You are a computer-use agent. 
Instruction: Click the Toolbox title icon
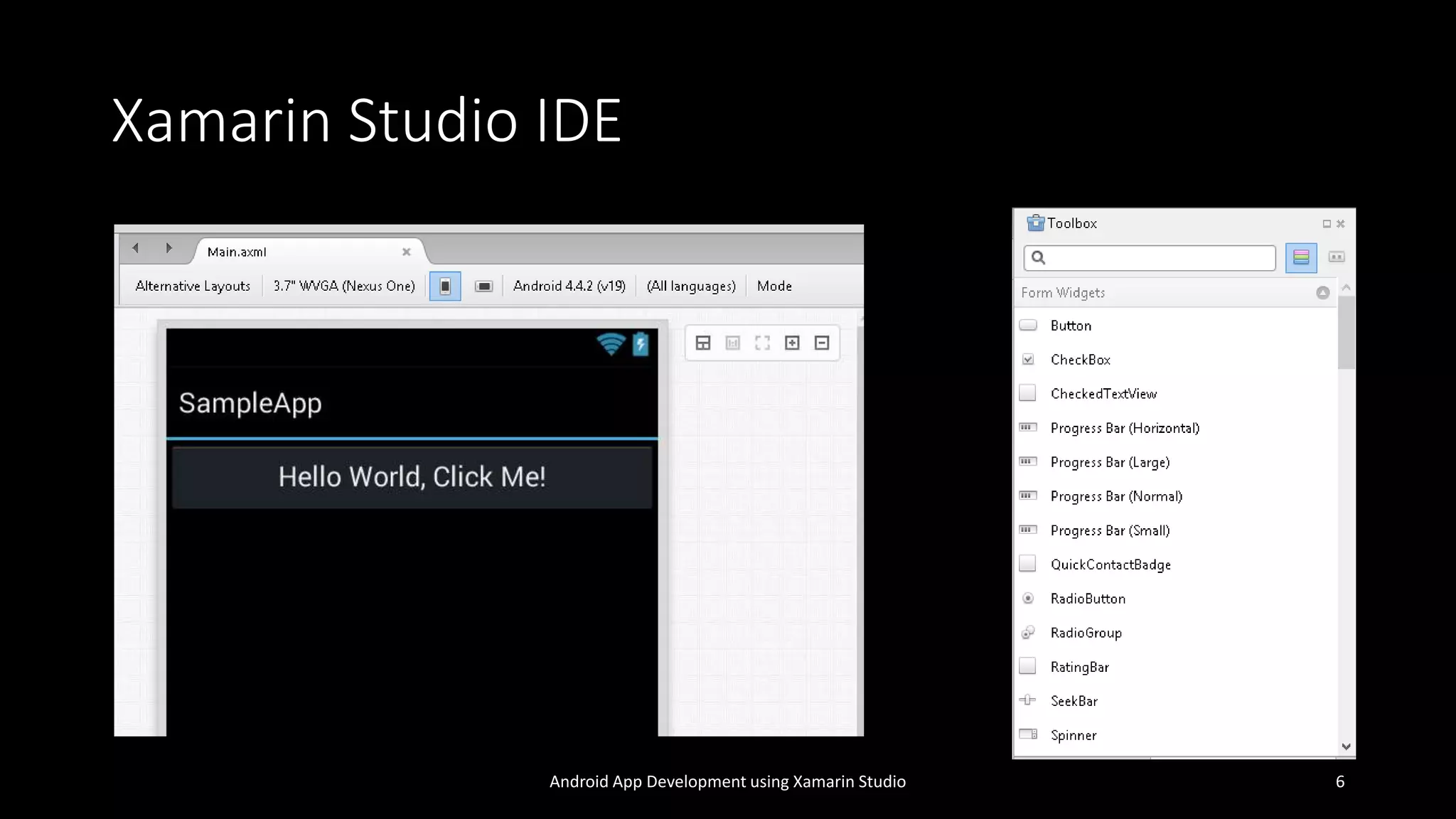(x=1036, y=223)
